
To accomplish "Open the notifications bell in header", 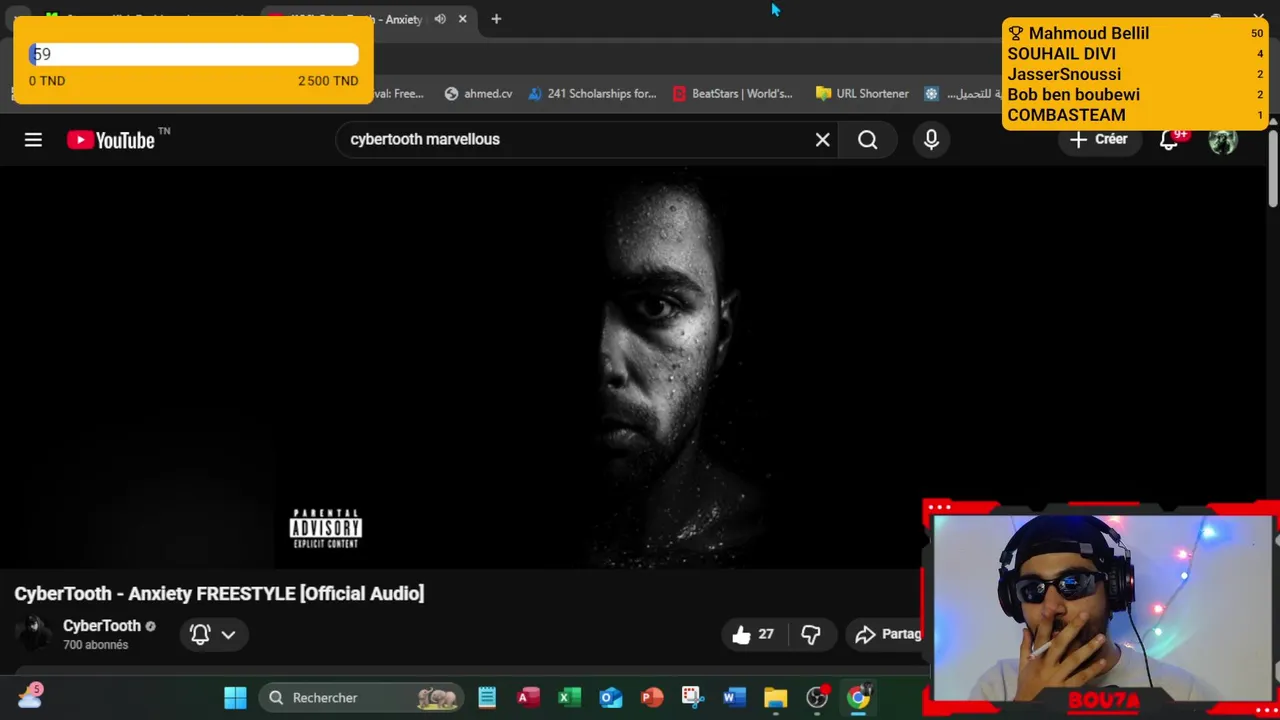I will click(x=1169, y=140).
